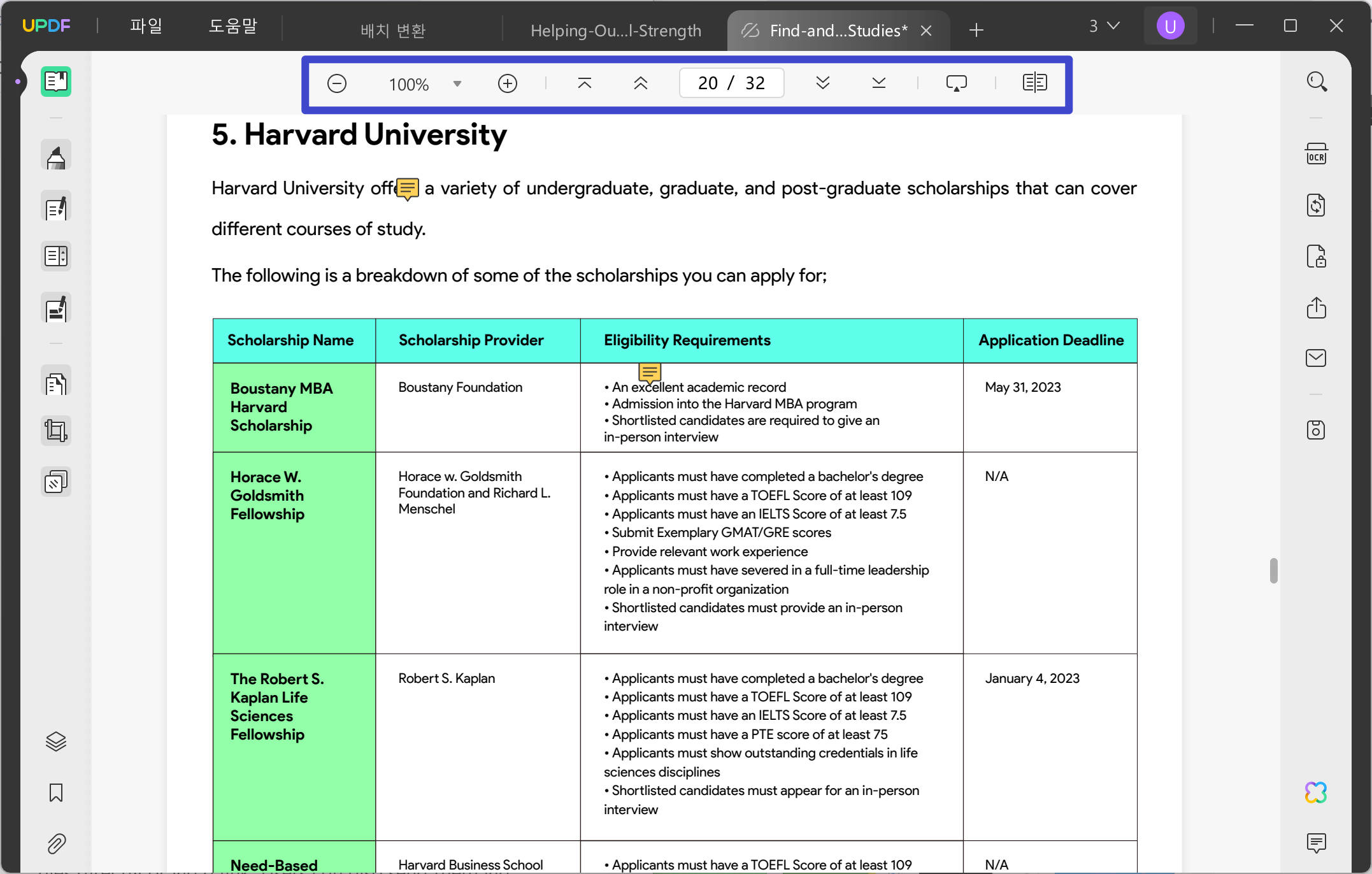Jump to the first page
The height and width of the screenshot is (874, 1372).
click(x=585, y=83)
